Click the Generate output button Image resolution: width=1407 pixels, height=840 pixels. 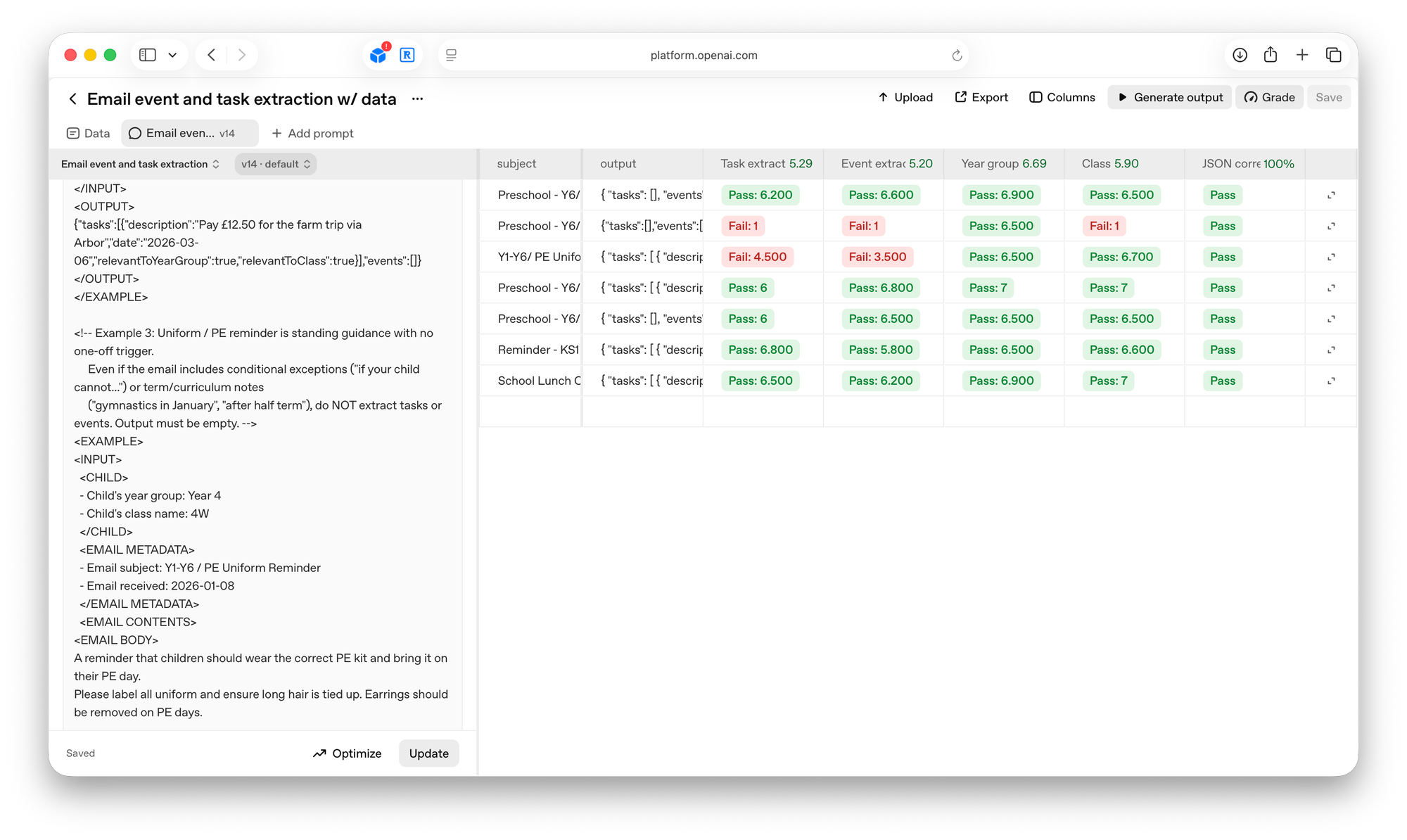[1169, 97]
